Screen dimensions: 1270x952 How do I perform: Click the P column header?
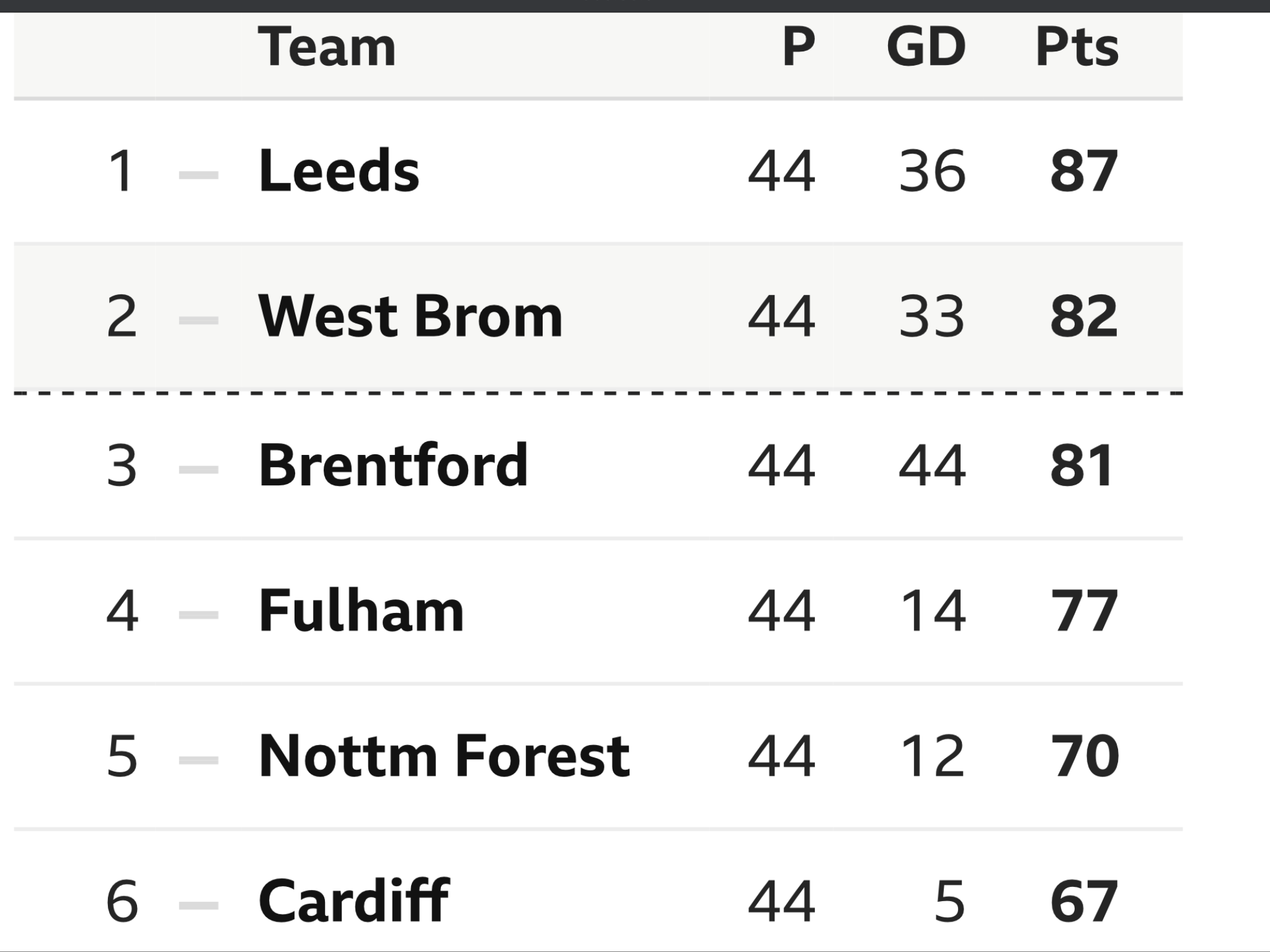click(798, 46)
